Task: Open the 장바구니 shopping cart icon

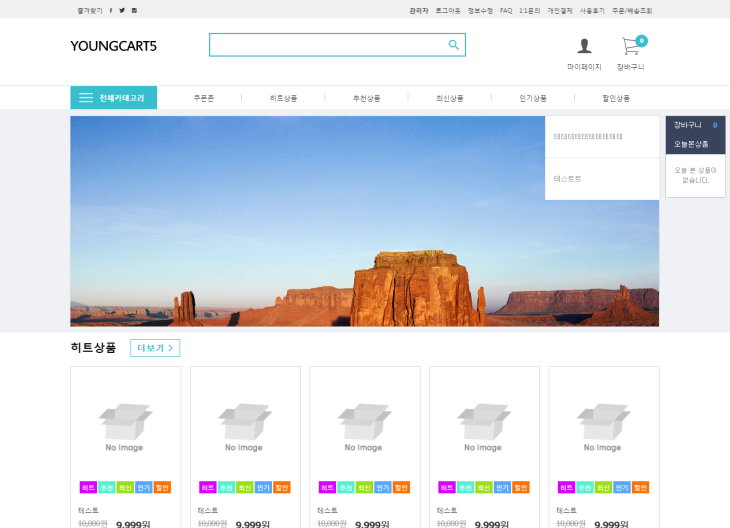Action: coord(630,46)
